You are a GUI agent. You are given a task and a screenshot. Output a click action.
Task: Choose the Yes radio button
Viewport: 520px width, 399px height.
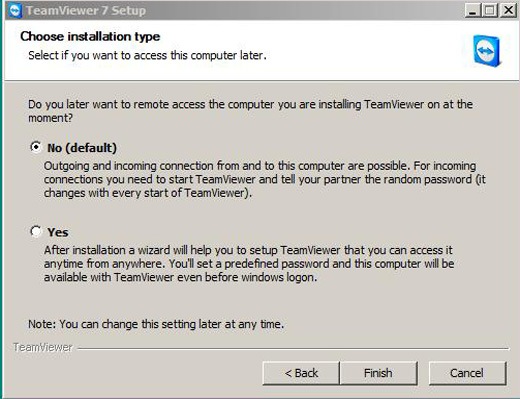click(36, 231)
